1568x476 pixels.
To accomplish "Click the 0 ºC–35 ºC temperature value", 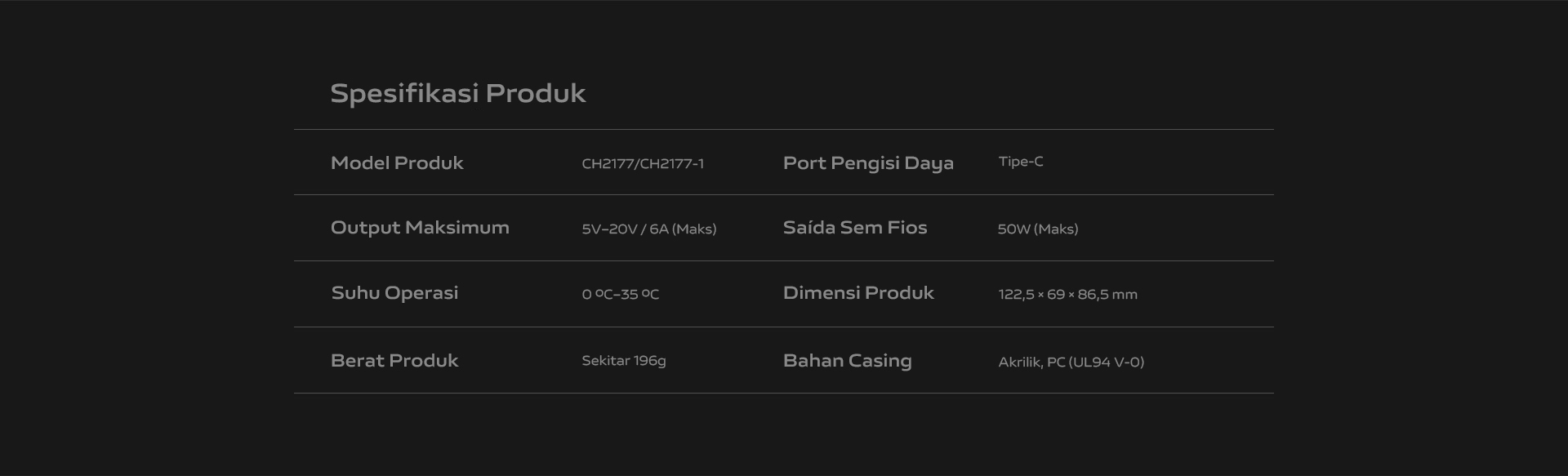I will (x=621, y=295).
